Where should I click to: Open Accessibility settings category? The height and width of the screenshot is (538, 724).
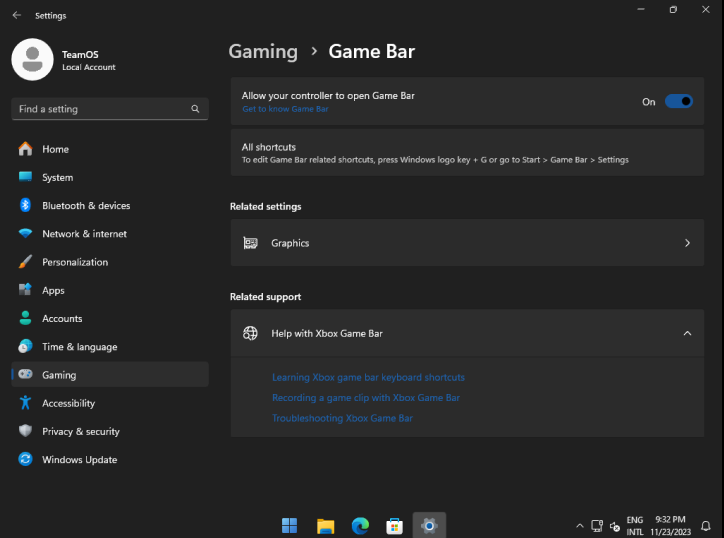[110, 403]
